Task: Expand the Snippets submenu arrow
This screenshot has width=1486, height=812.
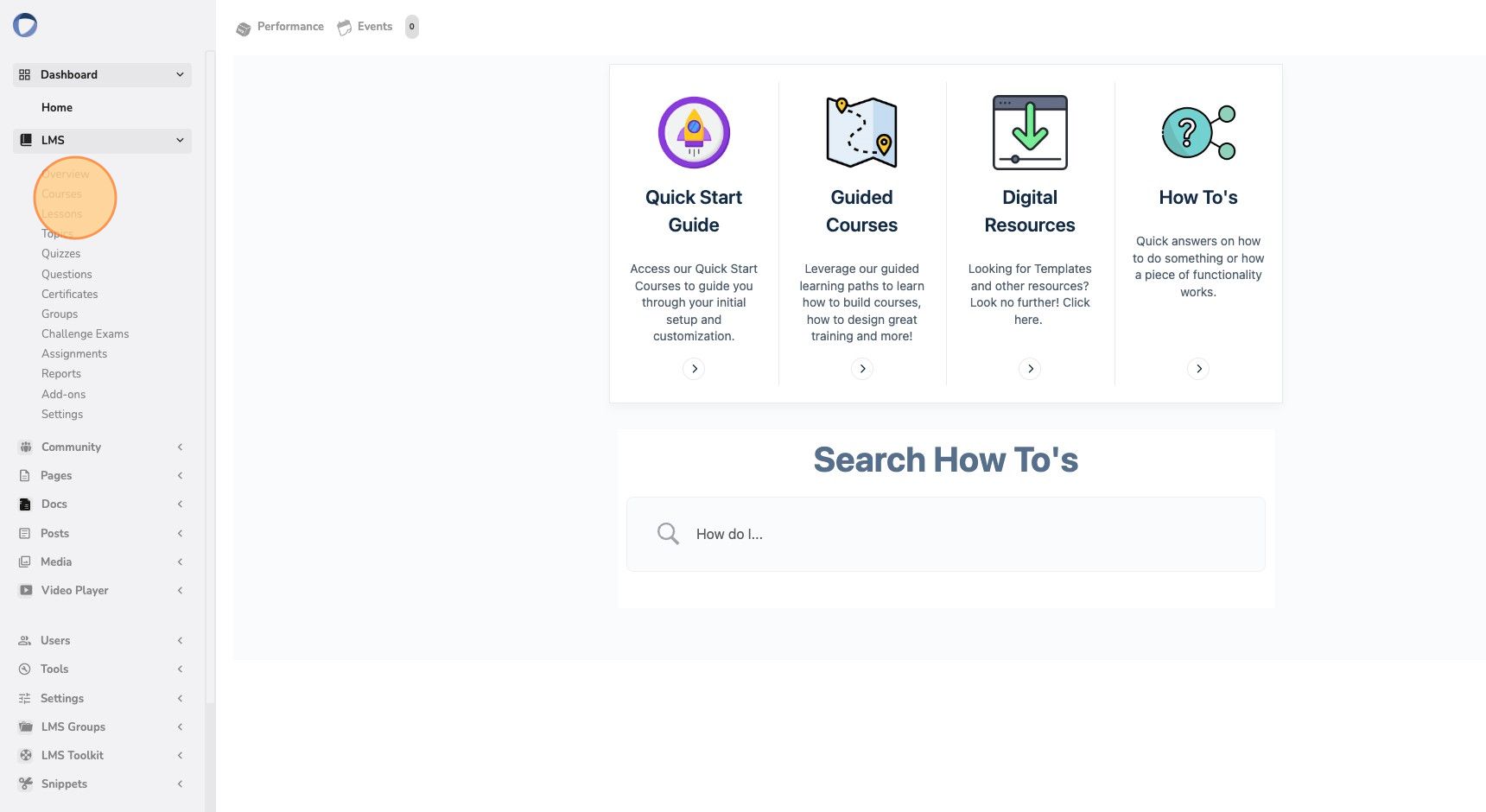Action: tap(180, 783)
